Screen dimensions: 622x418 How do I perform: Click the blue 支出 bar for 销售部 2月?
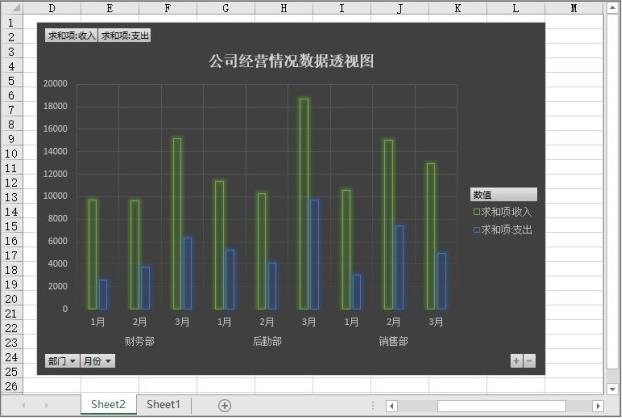(399, 267)
